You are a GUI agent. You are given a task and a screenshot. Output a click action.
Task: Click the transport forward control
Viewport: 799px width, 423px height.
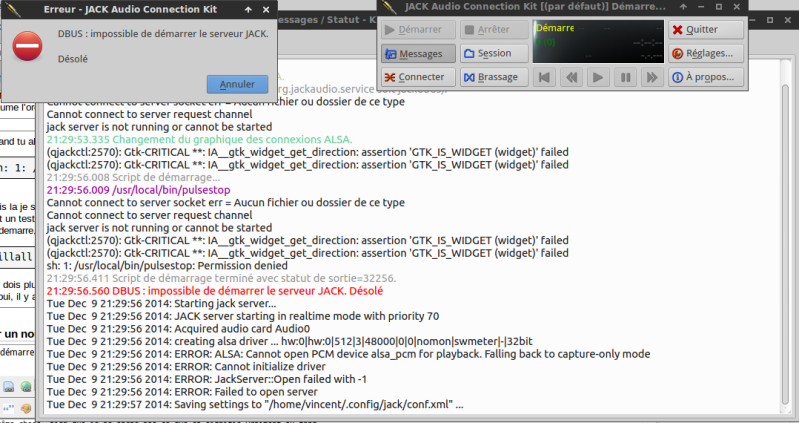pos(652,77)
